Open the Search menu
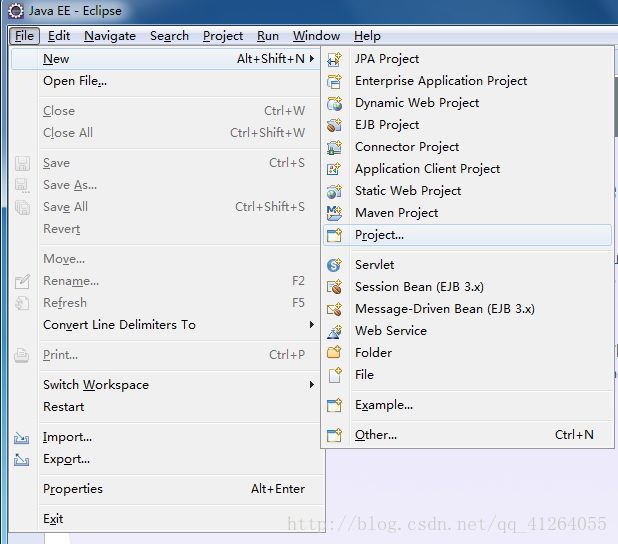618x544 pixels. click(x=169, y=36)
